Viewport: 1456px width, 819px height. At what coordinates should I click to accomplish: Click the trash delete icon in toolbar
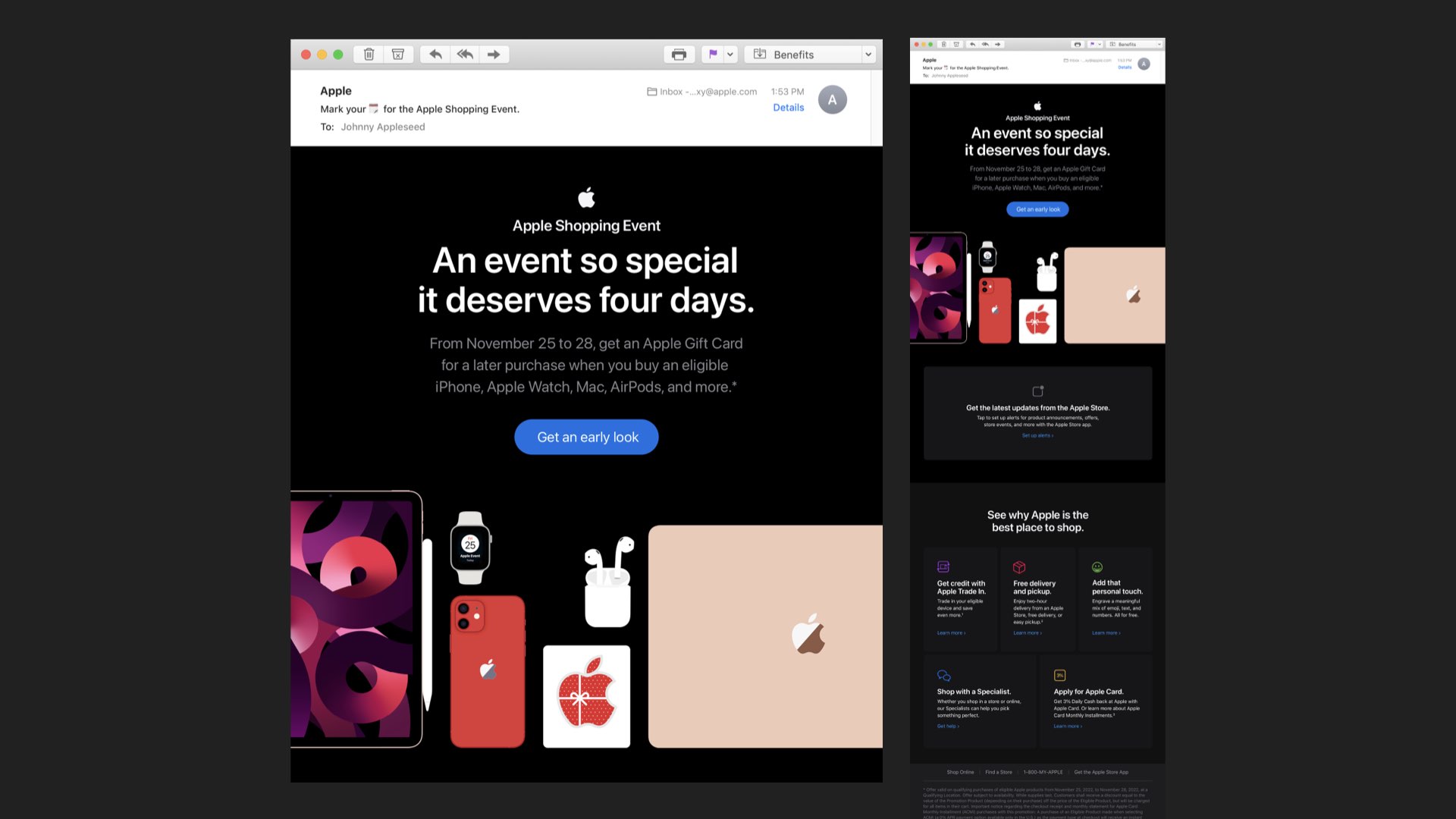[x=369, y=55]
